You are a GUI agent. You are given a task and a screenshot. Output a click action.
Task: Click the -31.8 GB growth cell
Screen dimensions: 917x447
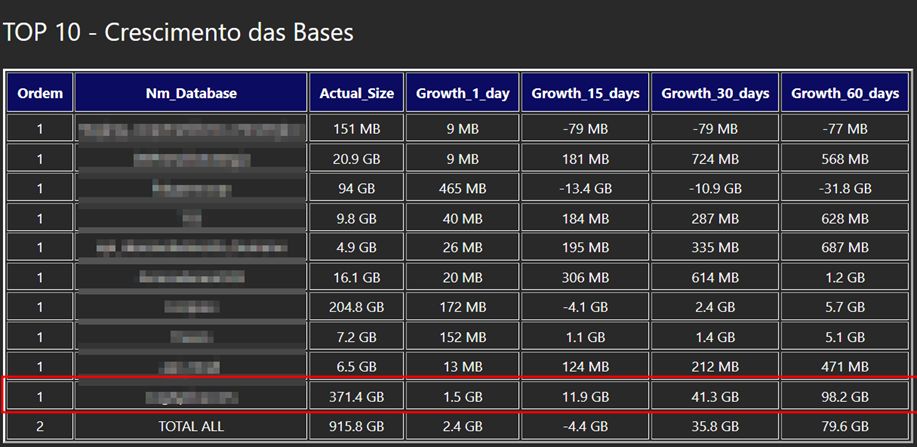point(845,188)
